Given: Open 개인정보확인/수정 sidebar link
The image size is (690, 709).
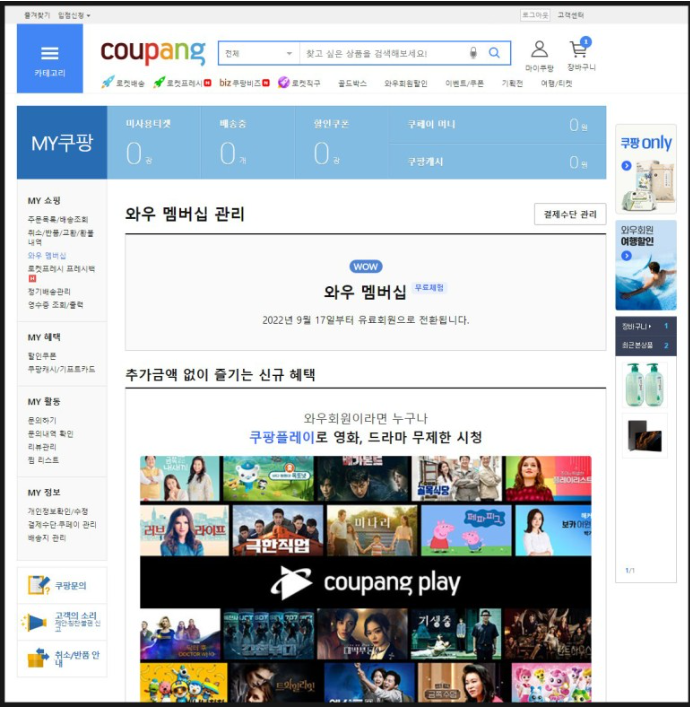Looking at the screenshot, I should [58, 511].
